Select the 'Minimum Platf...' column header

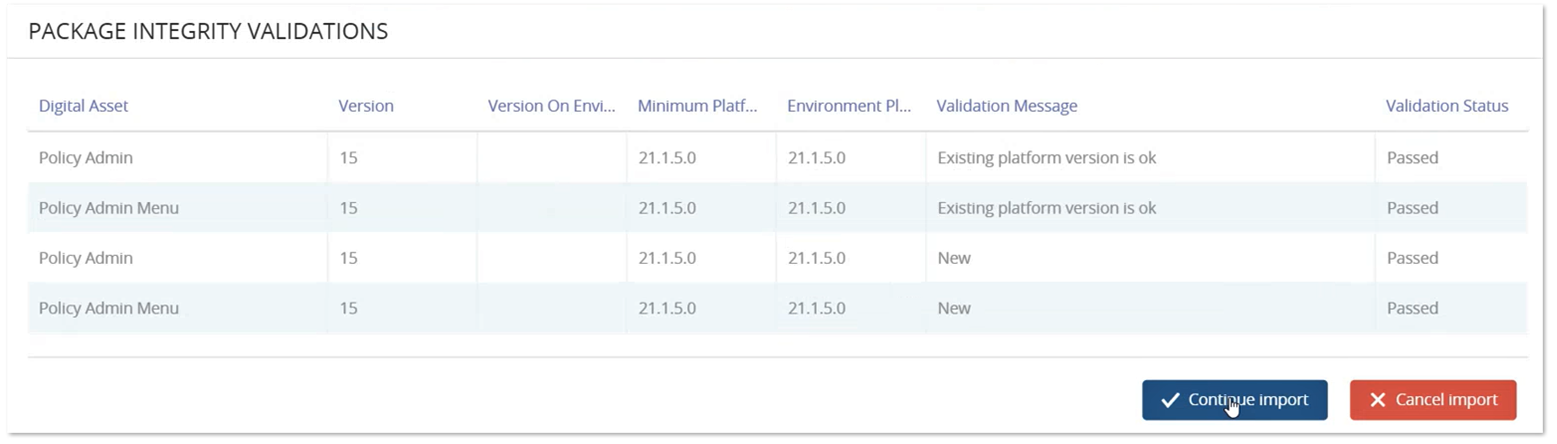[697, 106]
